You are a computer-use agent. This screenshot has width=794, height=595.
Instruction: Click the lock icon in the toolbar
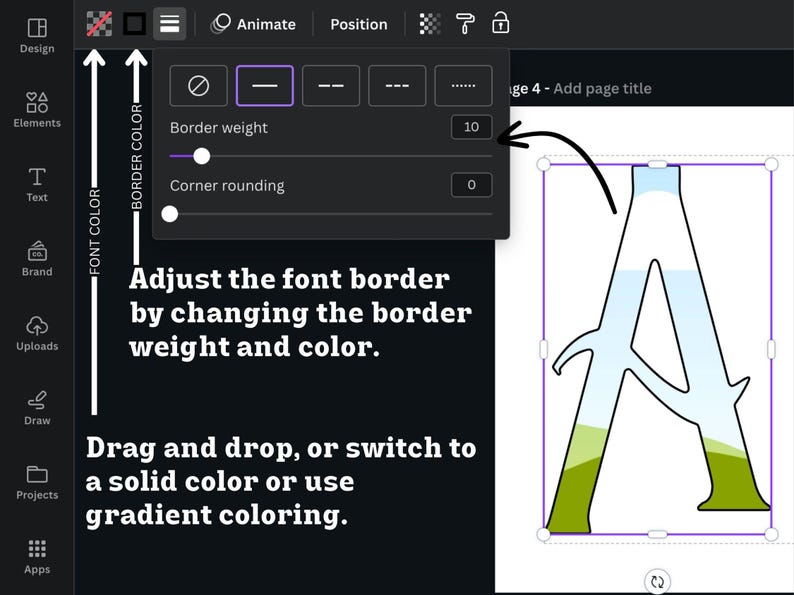[500, 23]
